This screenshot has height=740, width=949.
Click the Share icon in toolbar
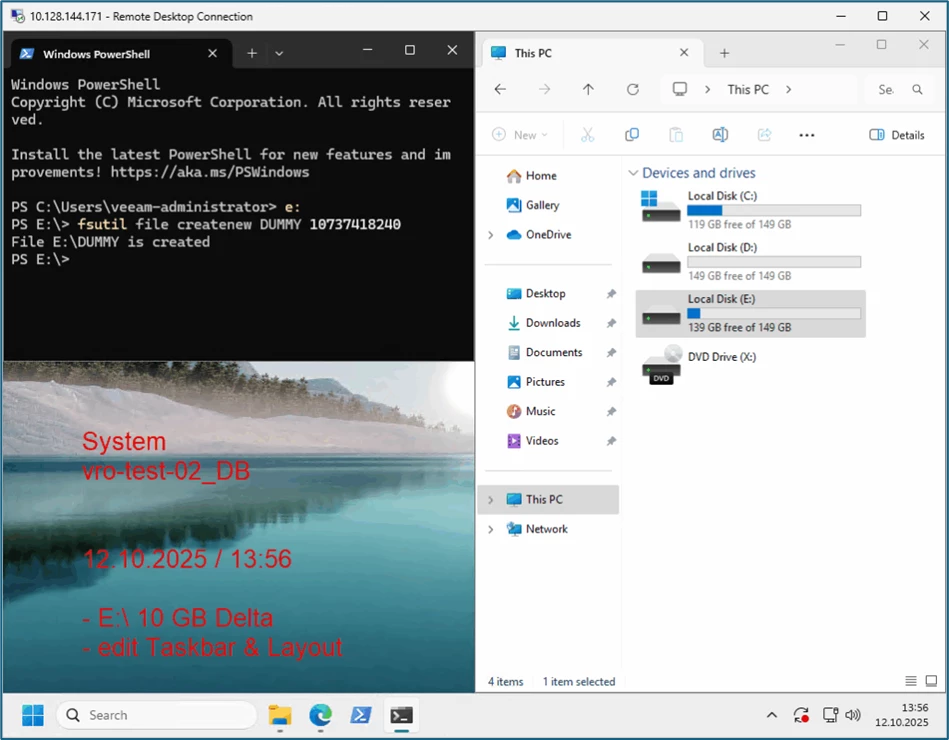(x=764, y=134)
